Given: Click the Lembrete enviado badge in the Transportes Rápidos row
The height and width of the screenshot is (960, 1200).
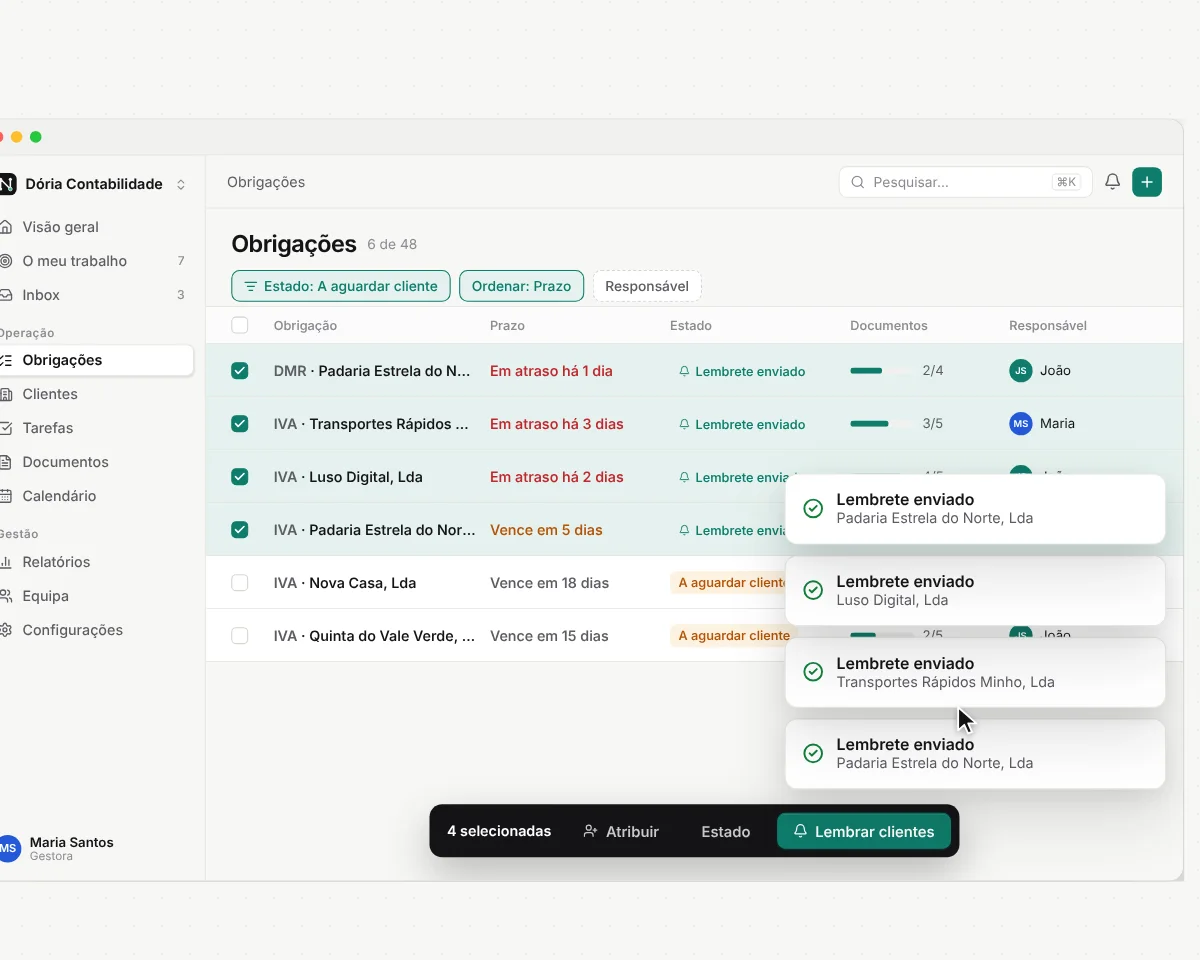Looking at the screenshot, I should click(x=742, y=424).
